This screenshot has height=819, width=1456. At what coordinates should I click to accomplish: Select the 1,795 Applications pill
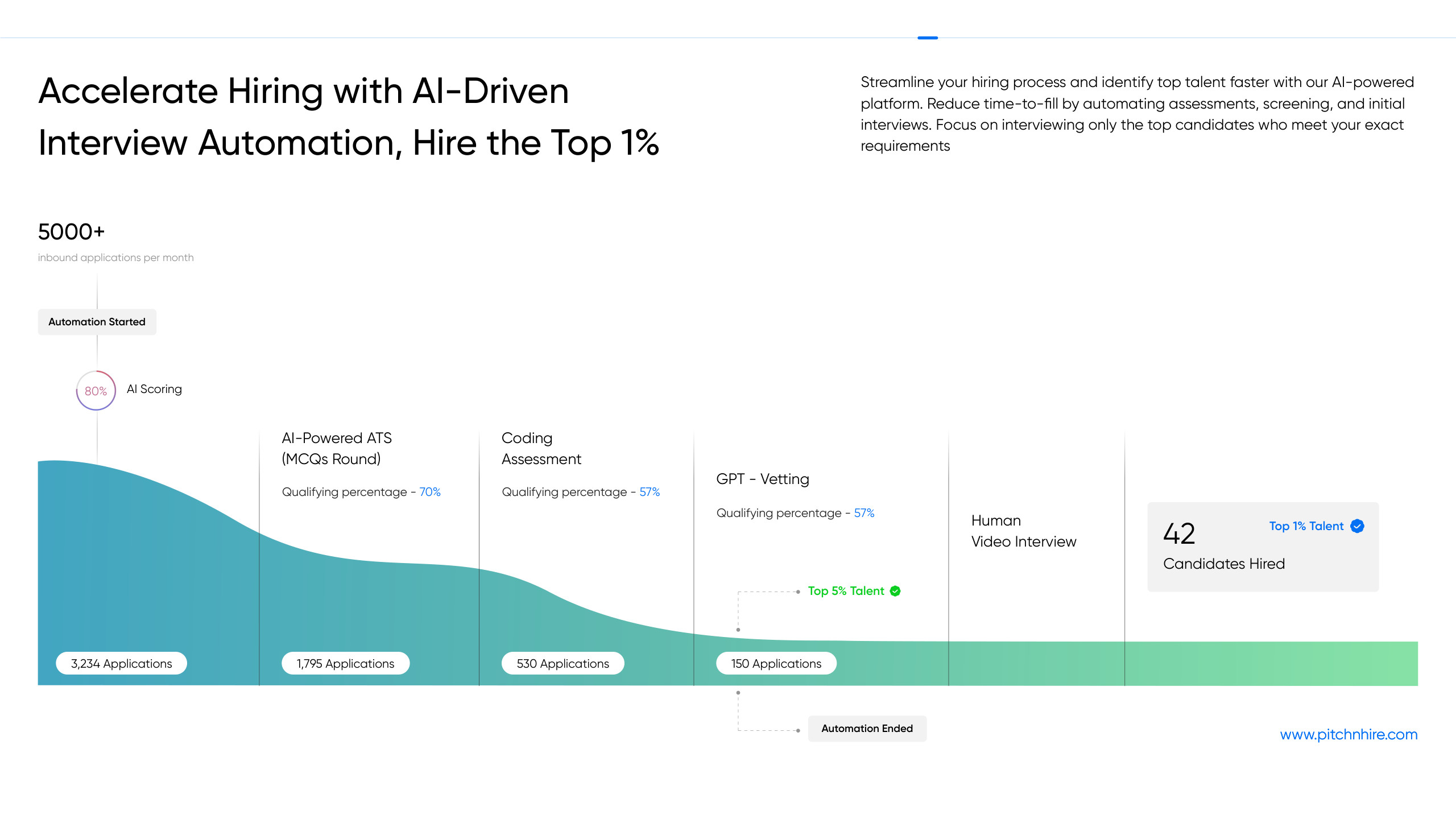[x=346, y=664]
